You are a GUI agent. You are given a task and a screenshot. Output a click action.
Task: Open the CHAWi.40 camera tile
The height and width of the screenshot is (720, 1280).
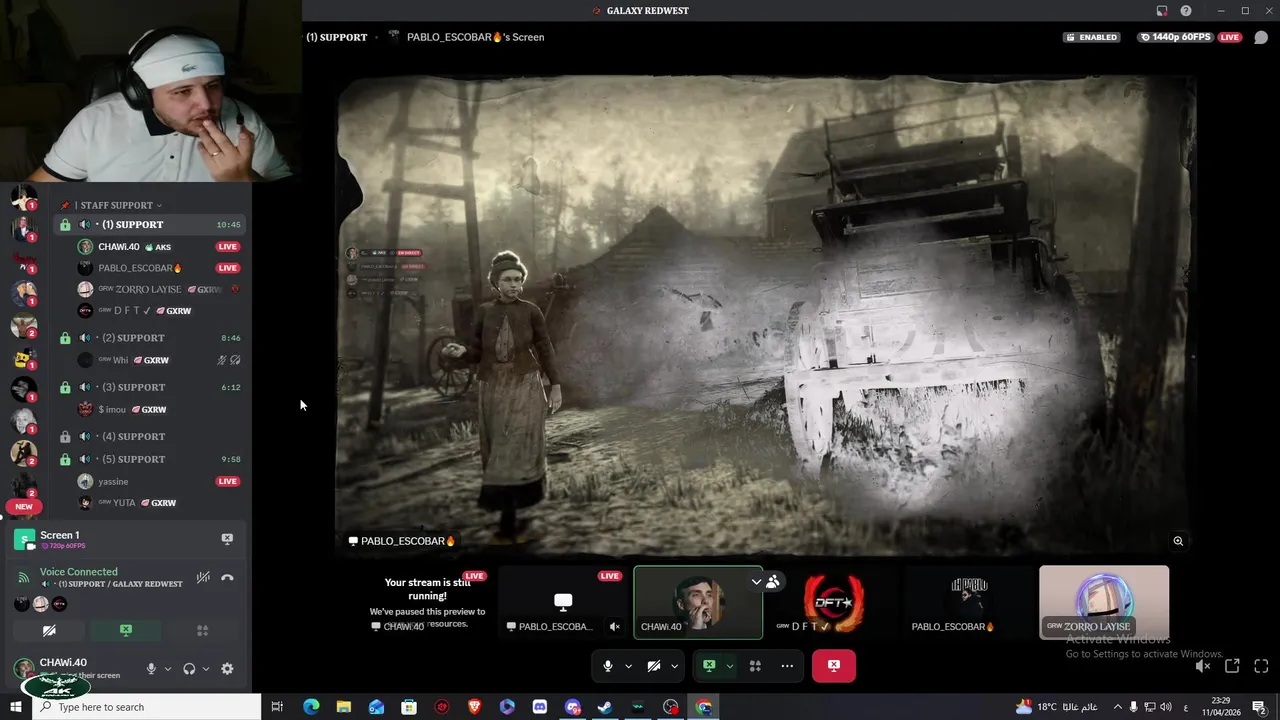pos(698,602)
